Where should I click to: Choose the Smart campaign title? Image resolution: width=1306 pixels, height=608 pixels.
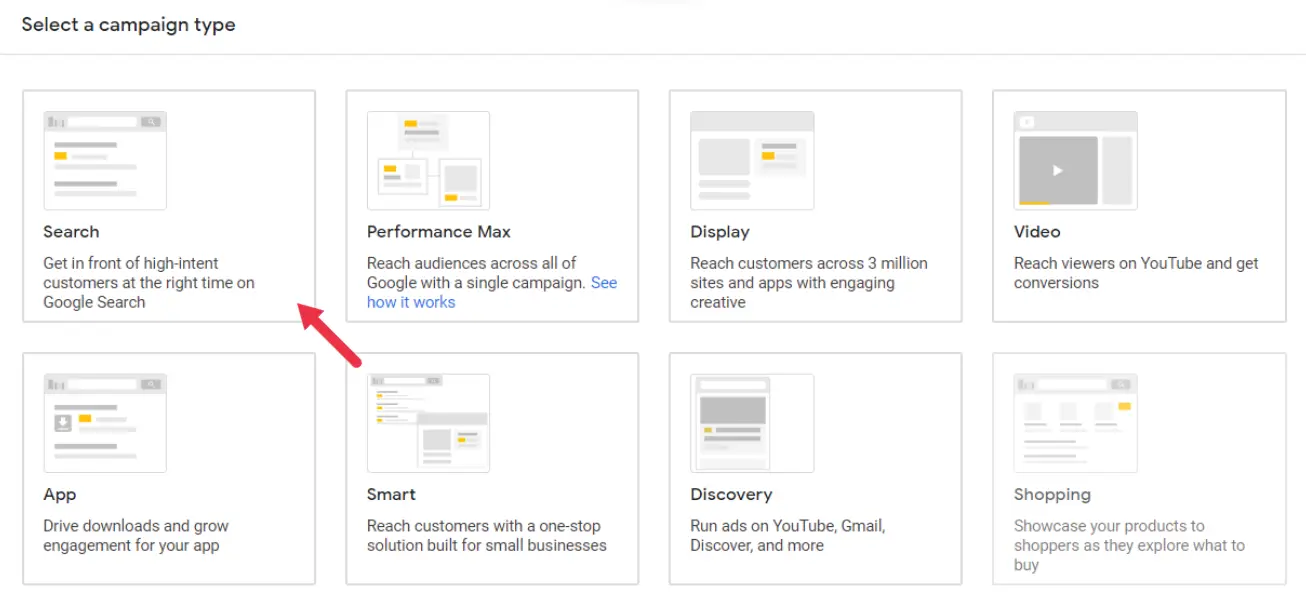pos(391,495)
